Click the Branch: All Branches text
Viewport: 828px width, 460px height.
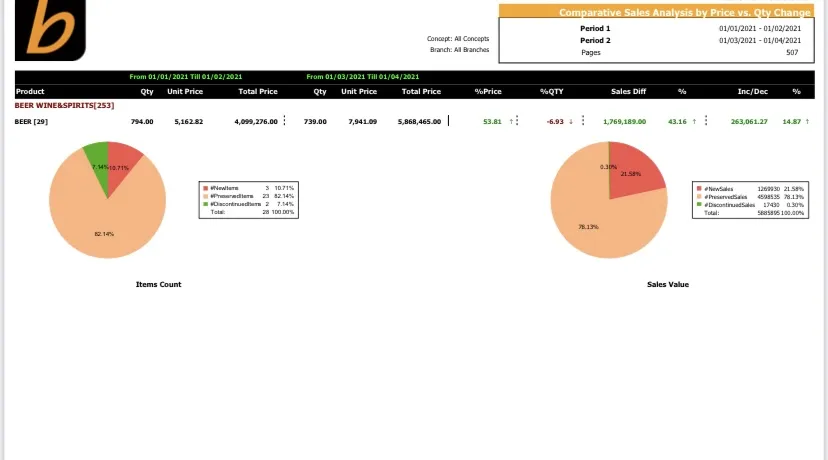click(x=459, y=50)
